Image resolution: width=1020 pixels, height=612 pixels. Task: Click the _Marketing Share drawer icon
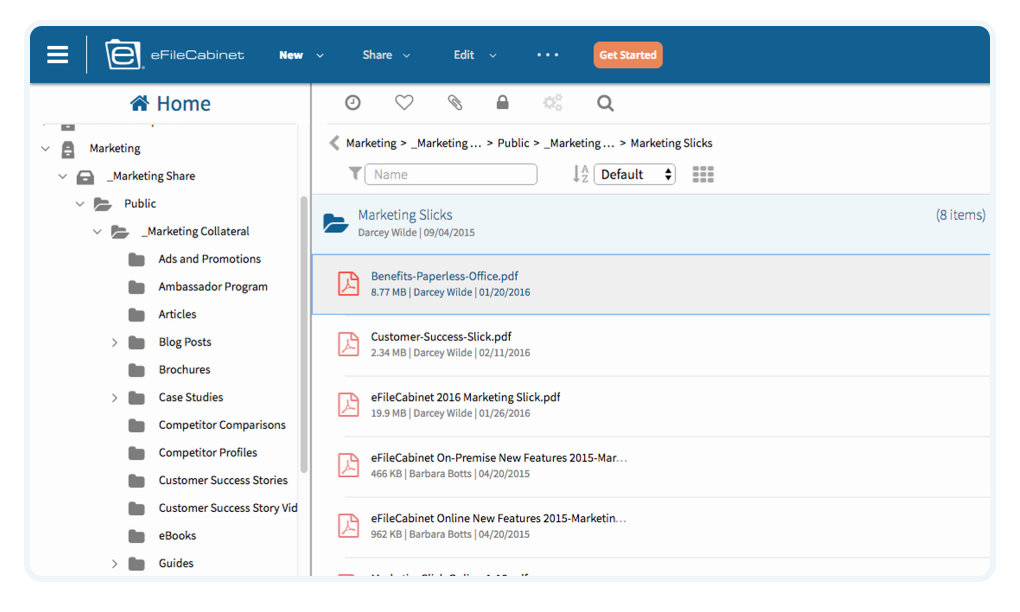coord(85,177)
